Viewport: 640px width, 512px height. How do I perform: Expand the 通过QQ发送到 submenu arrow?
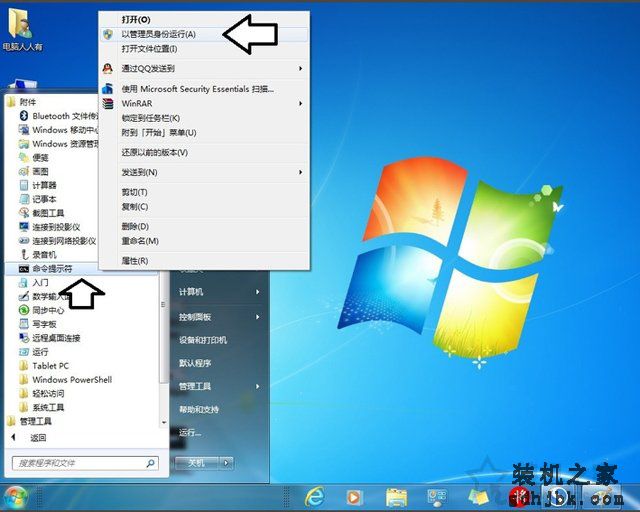coord(300,69)
